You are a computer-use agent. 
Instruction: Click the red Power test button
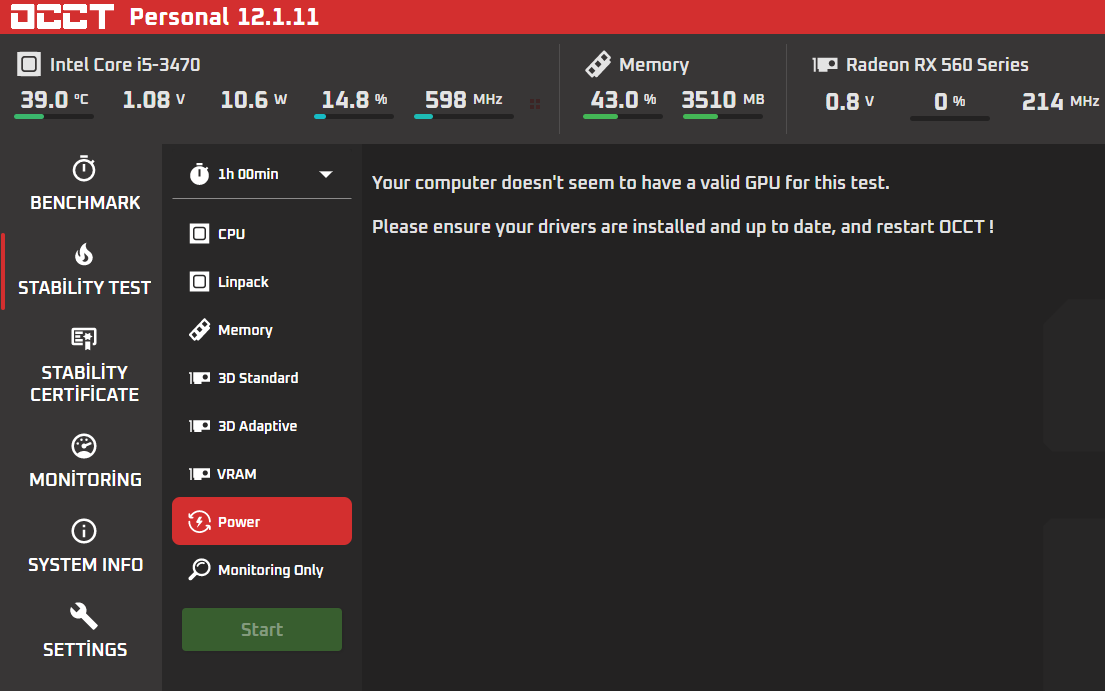[261, 521]
